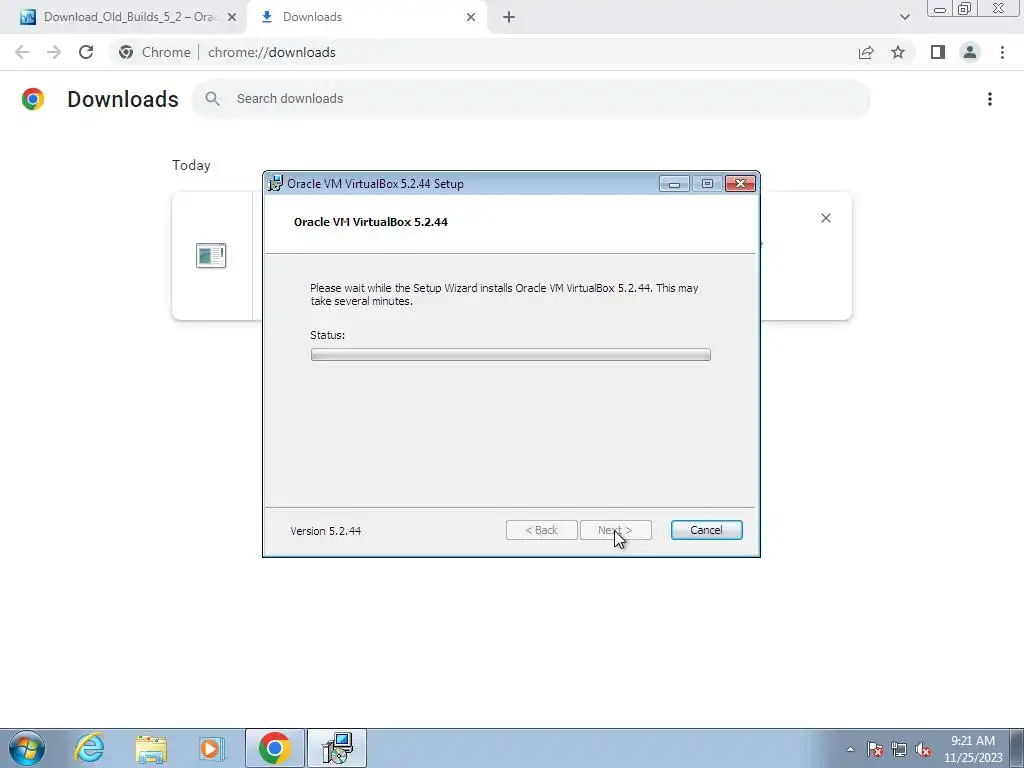Open the Windows Start menu
Image resolution: width=1024 pixels, height=768 pixels.
27,748
